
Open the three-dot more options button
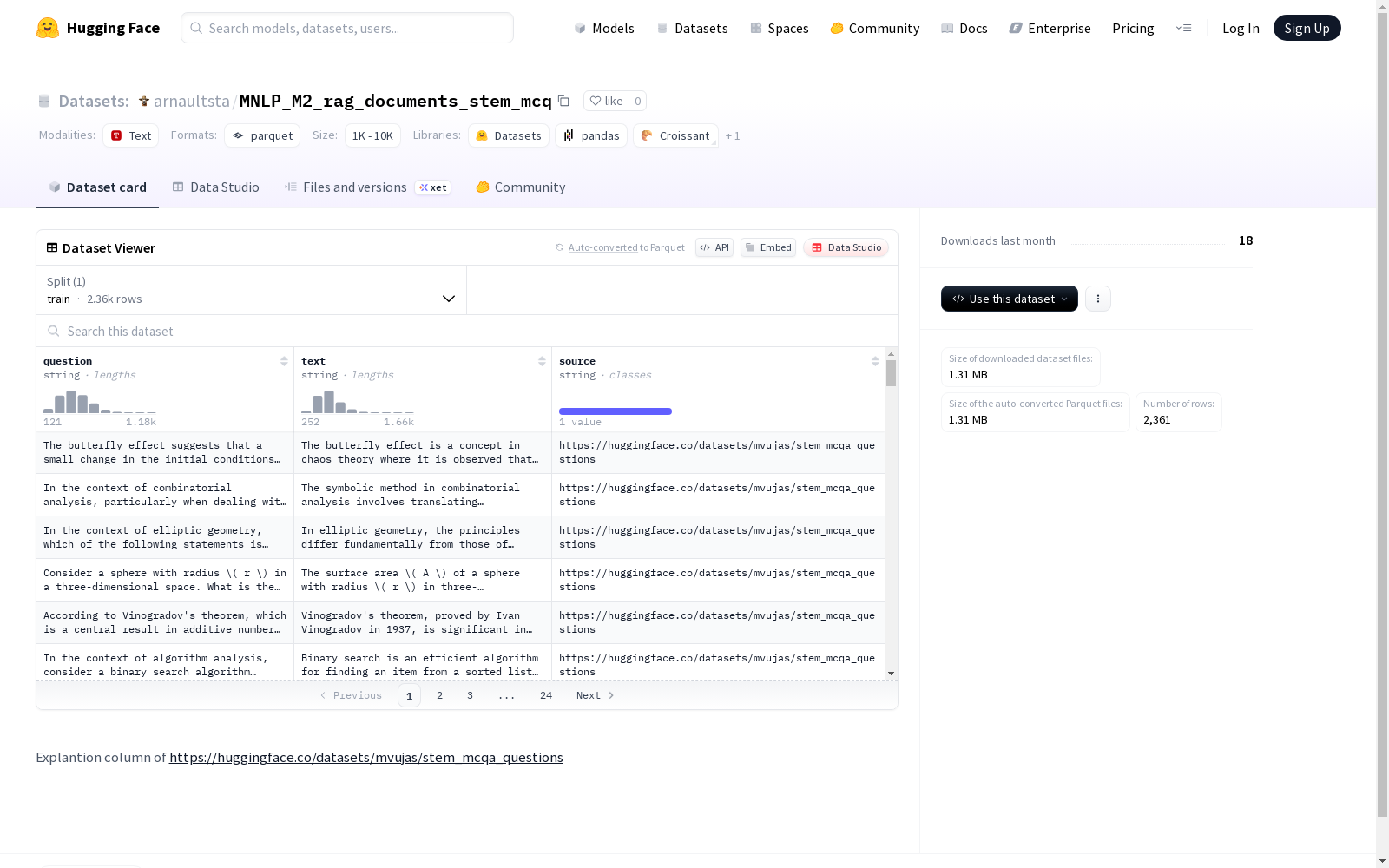pyautogui.click(x=1098, y=299)
